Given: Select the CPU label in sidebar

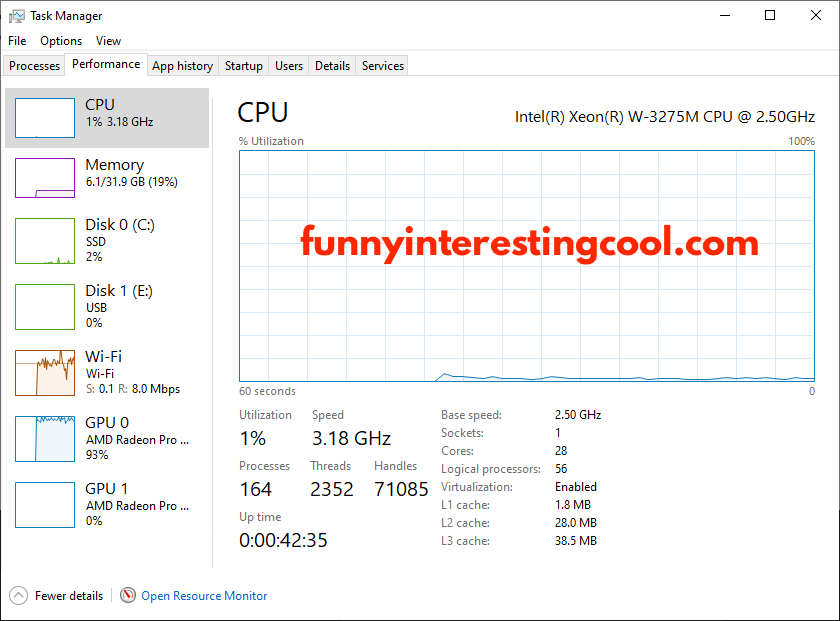Looking at the screenshot, I should [x=100, y=104].
